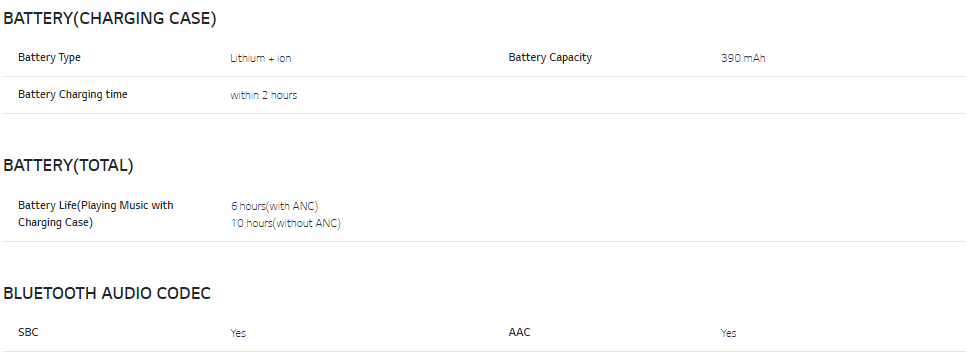Select the AAC codec label
Viewport: 979px width, 360px height.
pos(519,333)
